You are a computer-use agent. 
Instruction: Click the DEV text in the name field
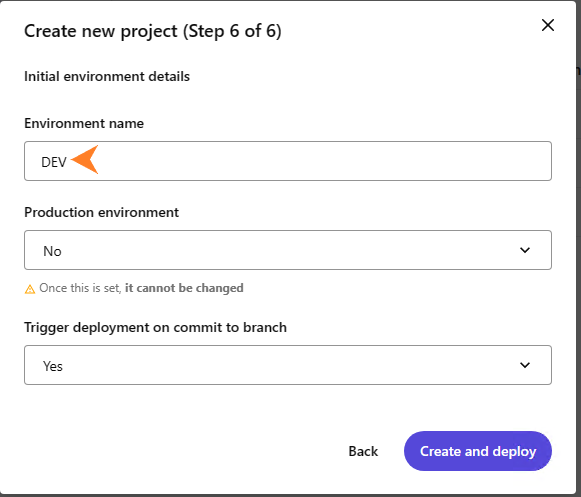(54, 162)
